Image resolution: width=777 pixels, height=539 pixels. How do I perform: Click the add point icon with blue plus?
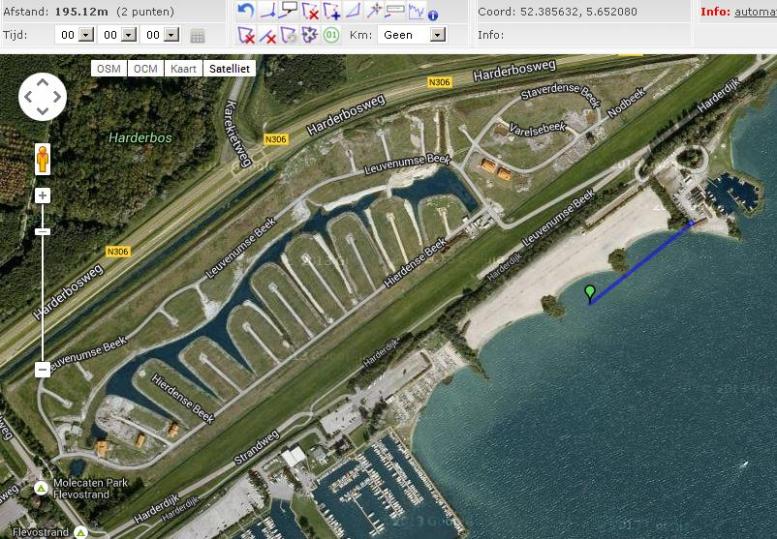coord(332,10)
